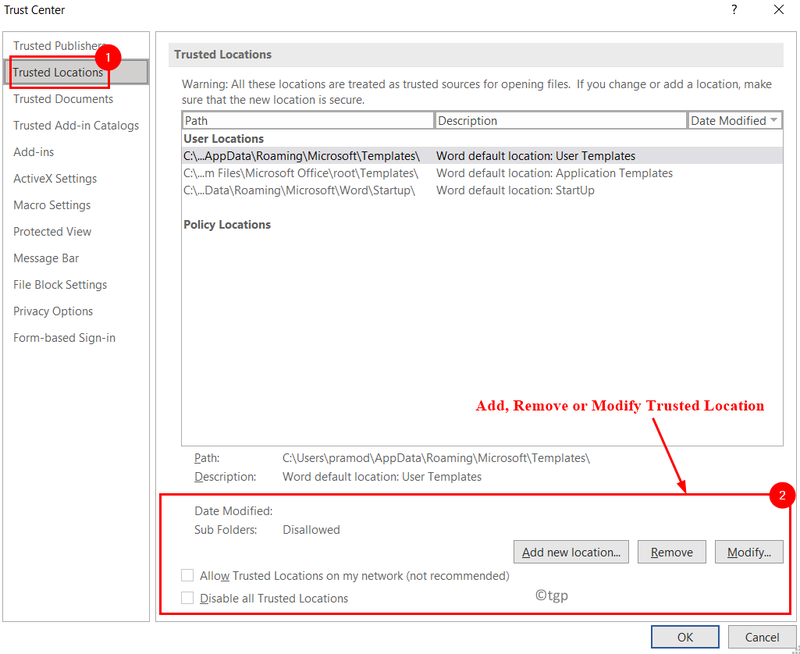The width and height of the screenshot is (800, 654).
Task: Sort by the Date Modified column header
Action: [735, 121]
